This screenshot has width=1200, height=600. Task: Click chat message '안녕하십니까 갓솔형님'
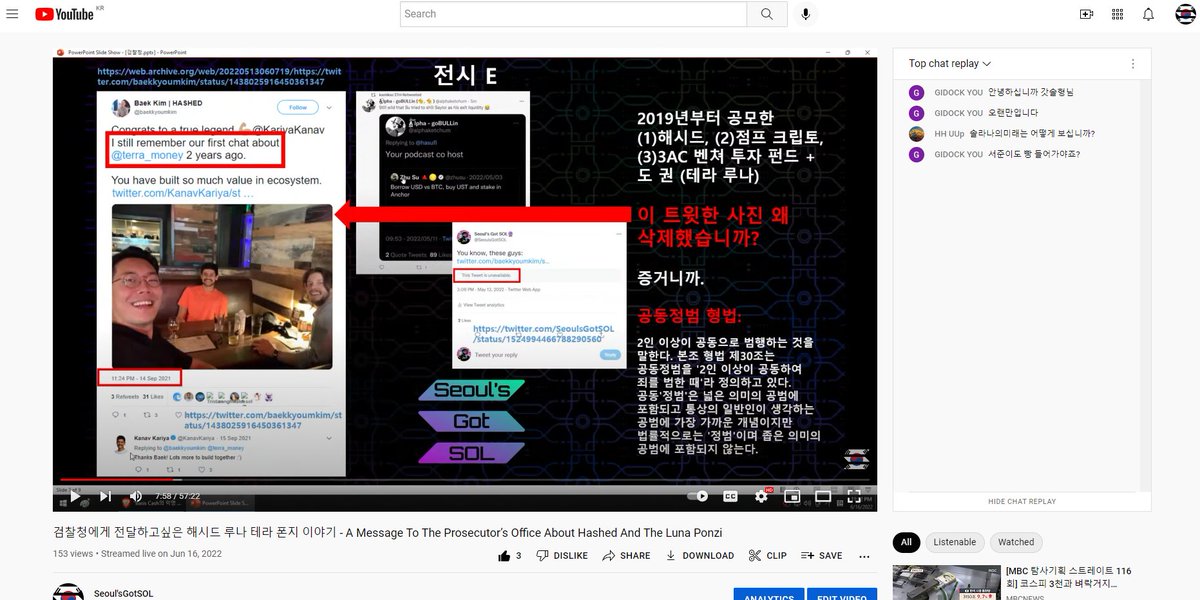1030,92
